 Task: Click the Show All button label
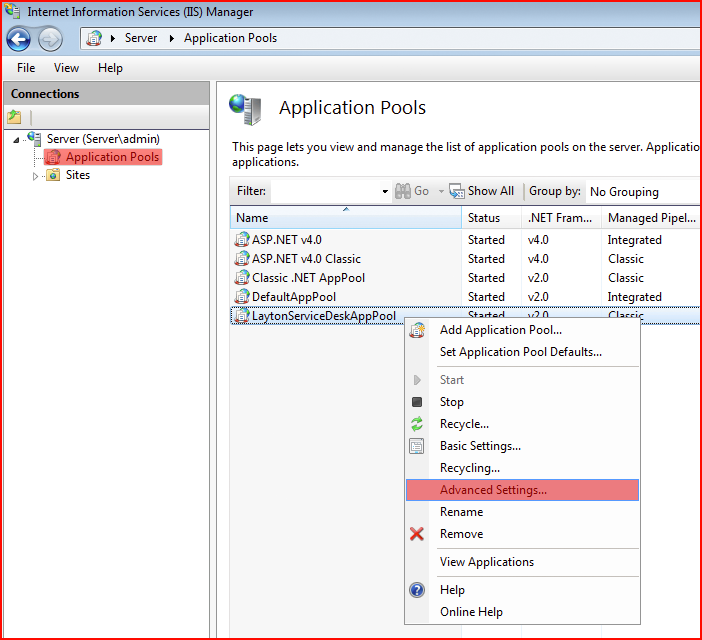[491, 191]
